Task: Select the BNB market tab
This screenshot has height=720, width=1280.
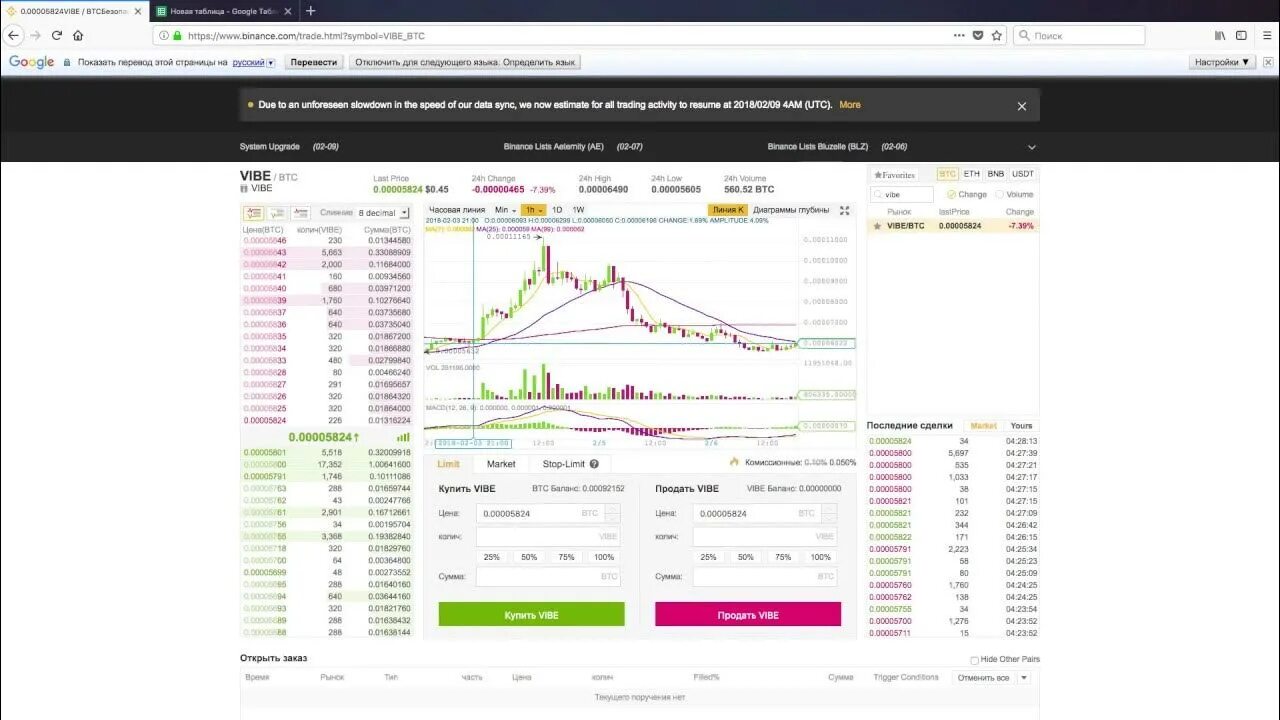Action: 996,174
